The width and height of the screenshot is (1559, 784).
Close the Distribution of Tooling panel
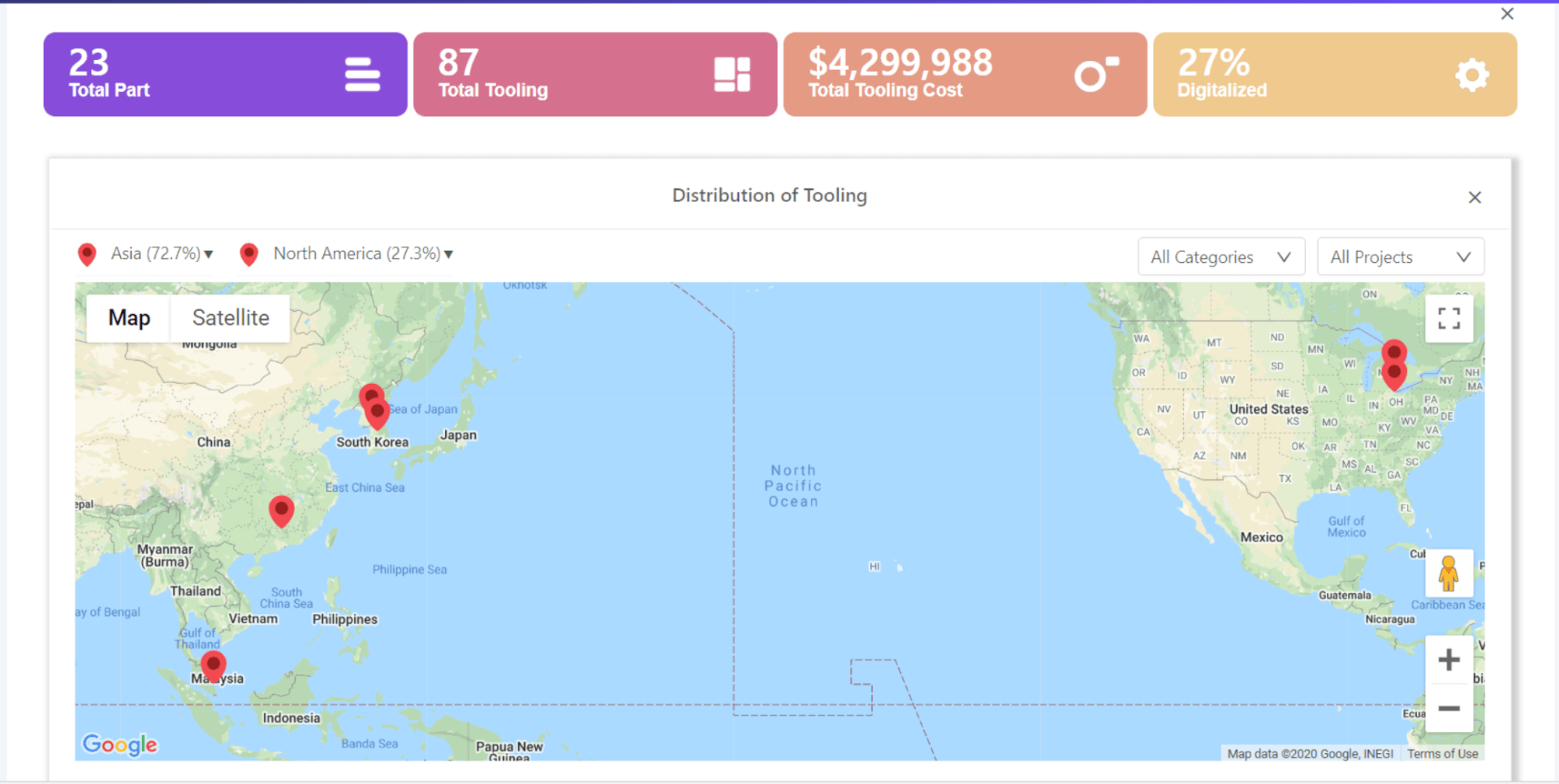[1475, 197]
